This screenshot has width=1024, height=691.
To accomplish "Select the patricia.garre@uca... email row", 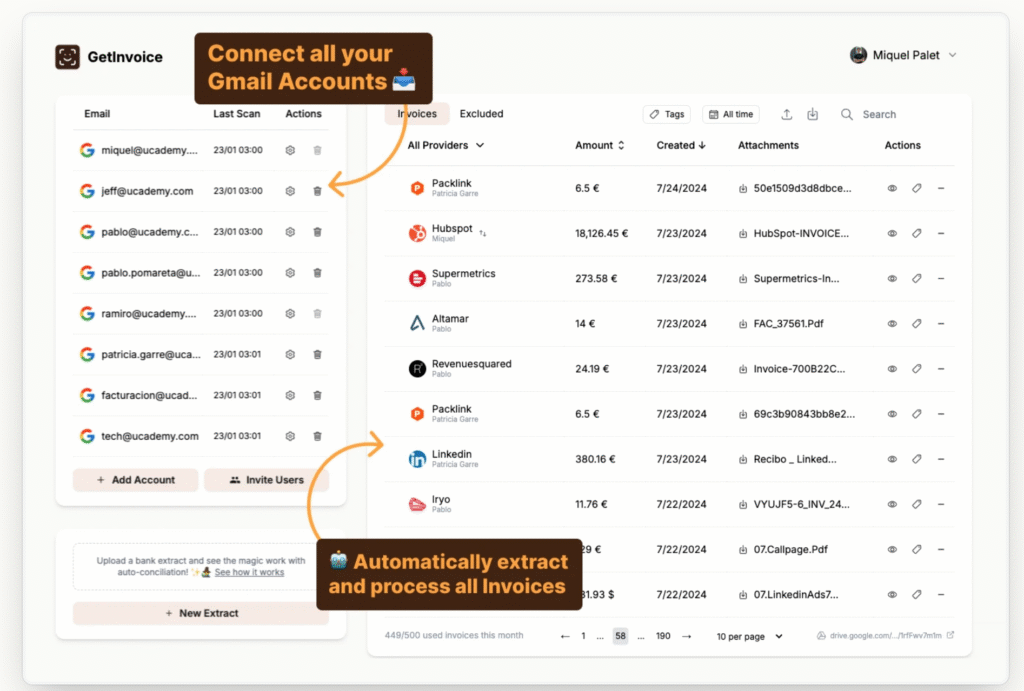I will 200,354.
